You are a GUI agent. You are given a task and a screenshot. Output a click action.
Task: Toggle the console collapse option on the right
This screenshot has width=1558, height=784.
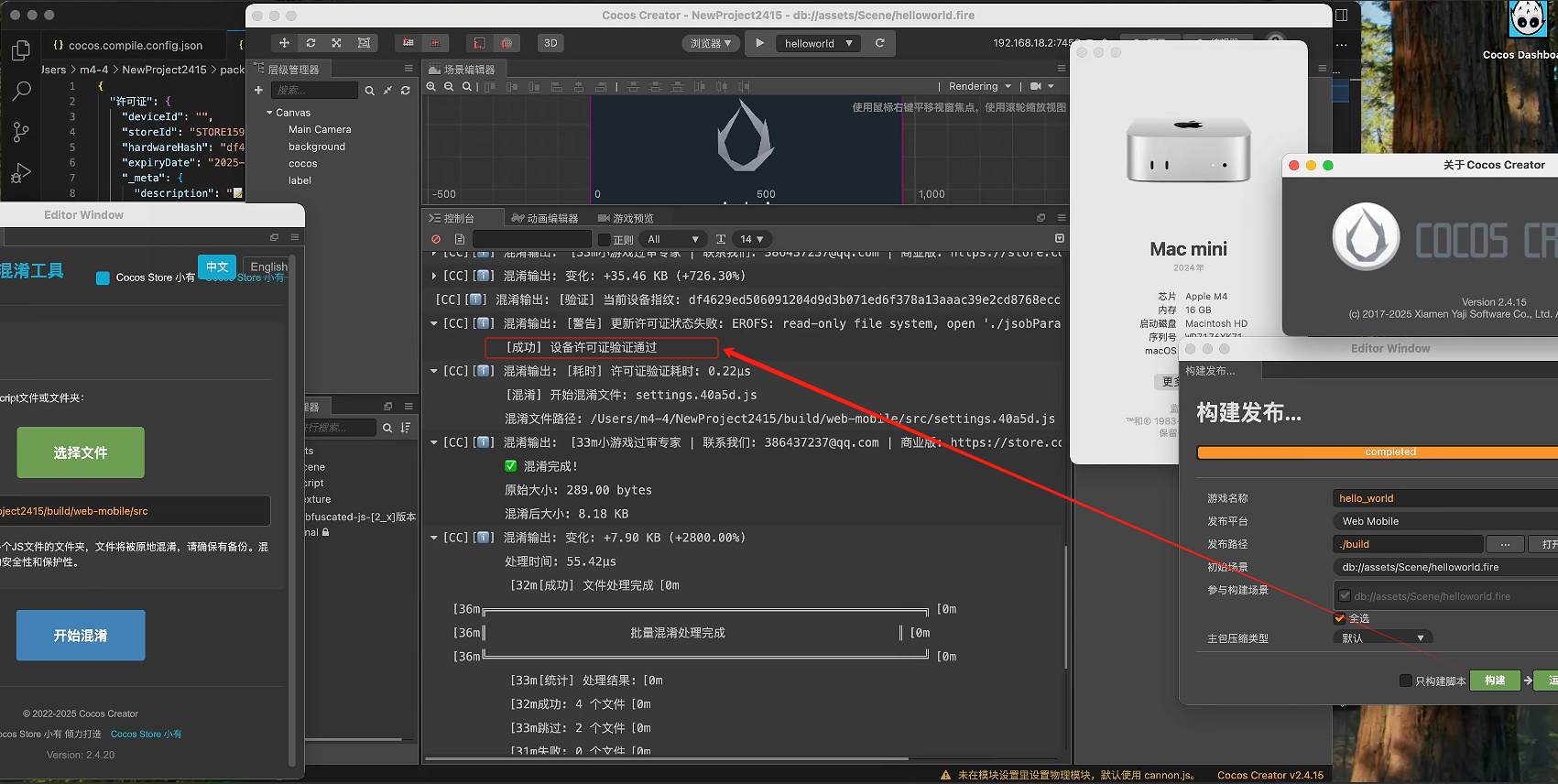click(1059, 239)
